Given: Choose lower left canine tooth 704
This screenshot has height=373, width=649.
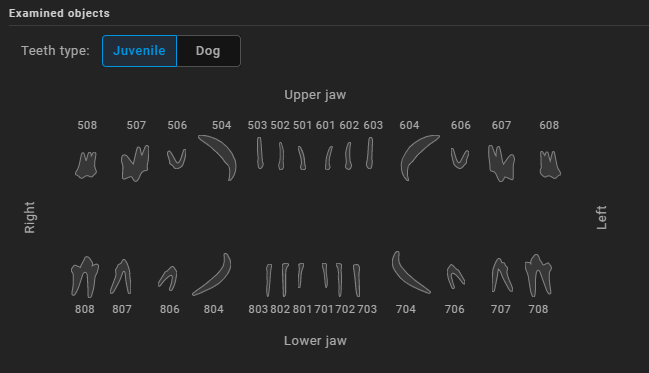Looking at the screenshot, I should (411, 272).
